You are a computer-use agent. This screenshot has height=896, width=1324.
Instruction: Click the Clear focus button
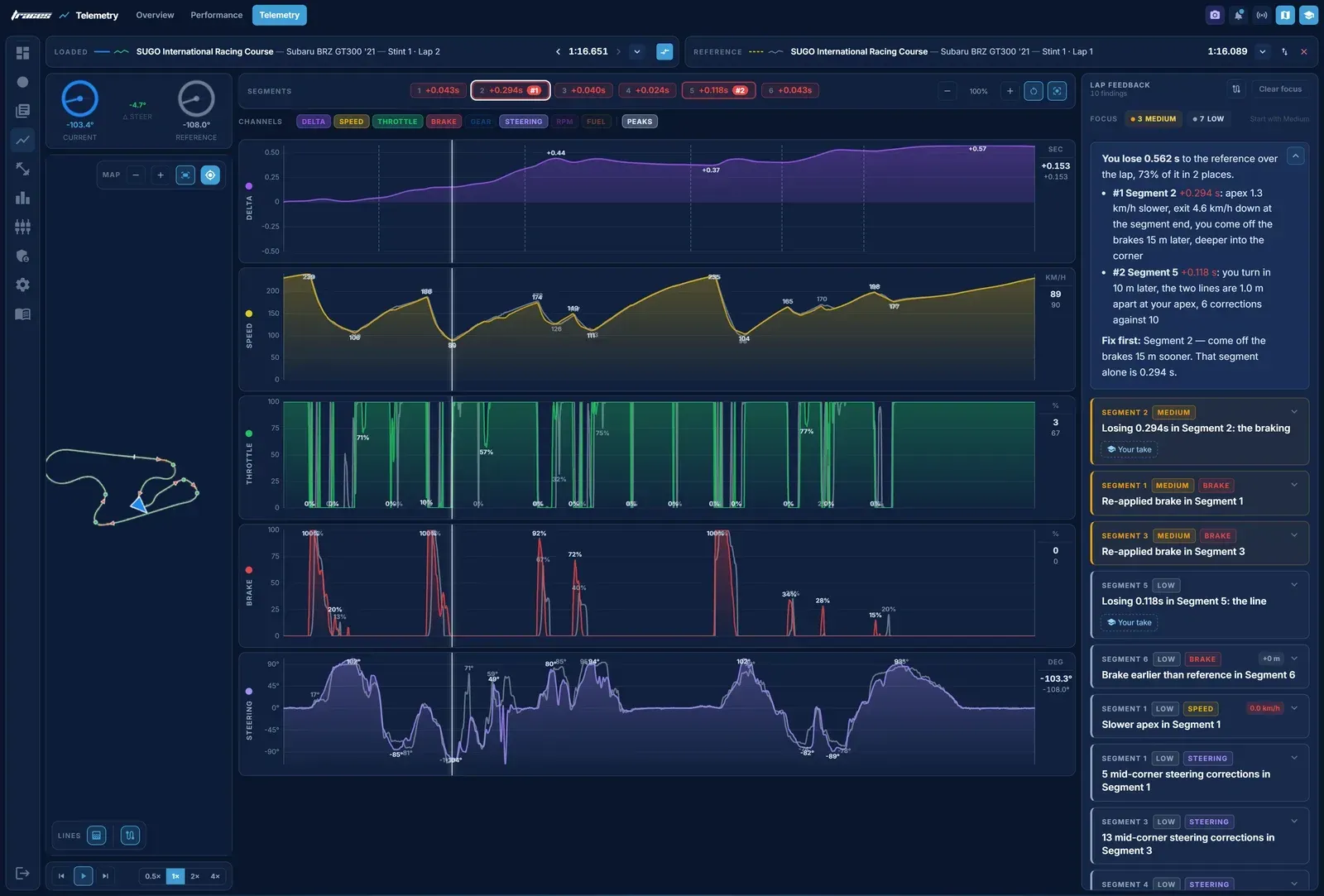[1280, 89]
